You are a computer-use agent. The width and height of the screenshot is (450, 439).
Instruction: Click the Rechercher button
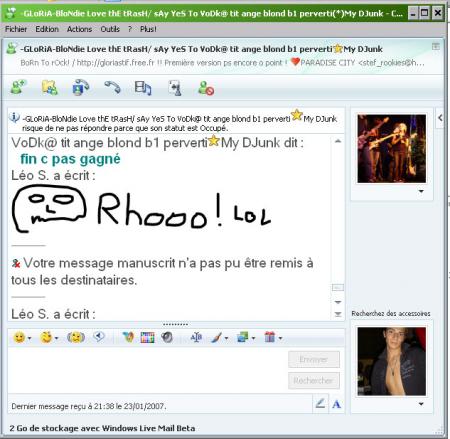(314, 380)
